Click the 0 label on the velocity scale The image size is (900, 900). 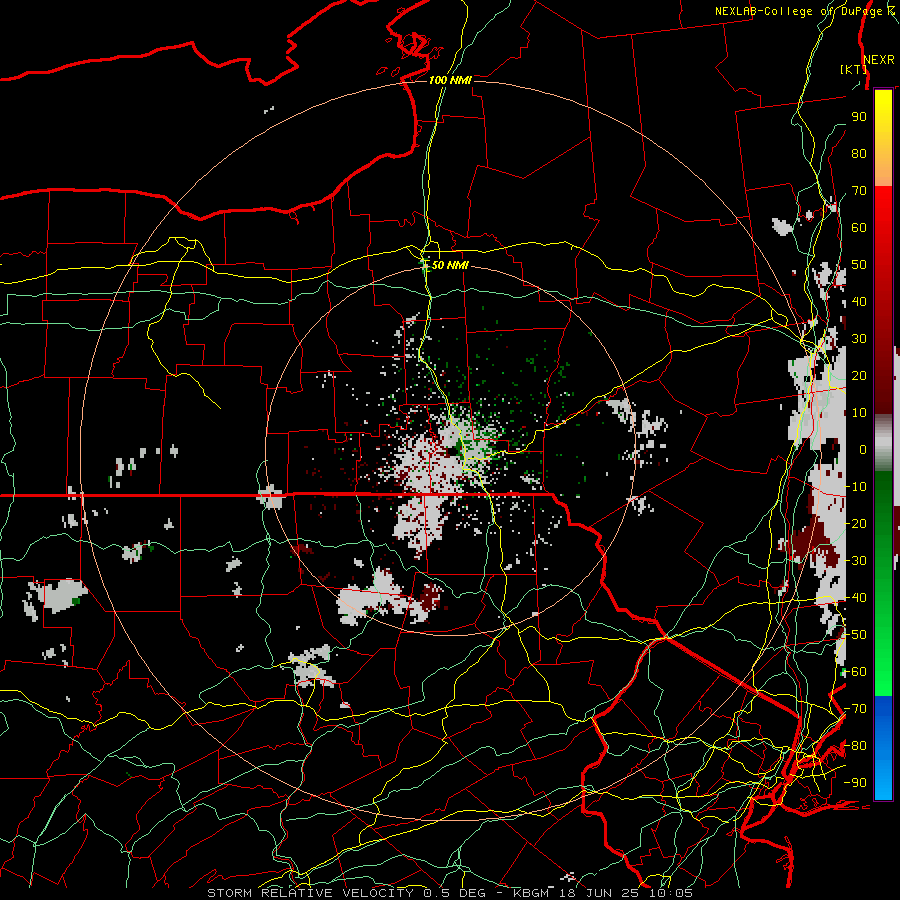coord(863,449)
